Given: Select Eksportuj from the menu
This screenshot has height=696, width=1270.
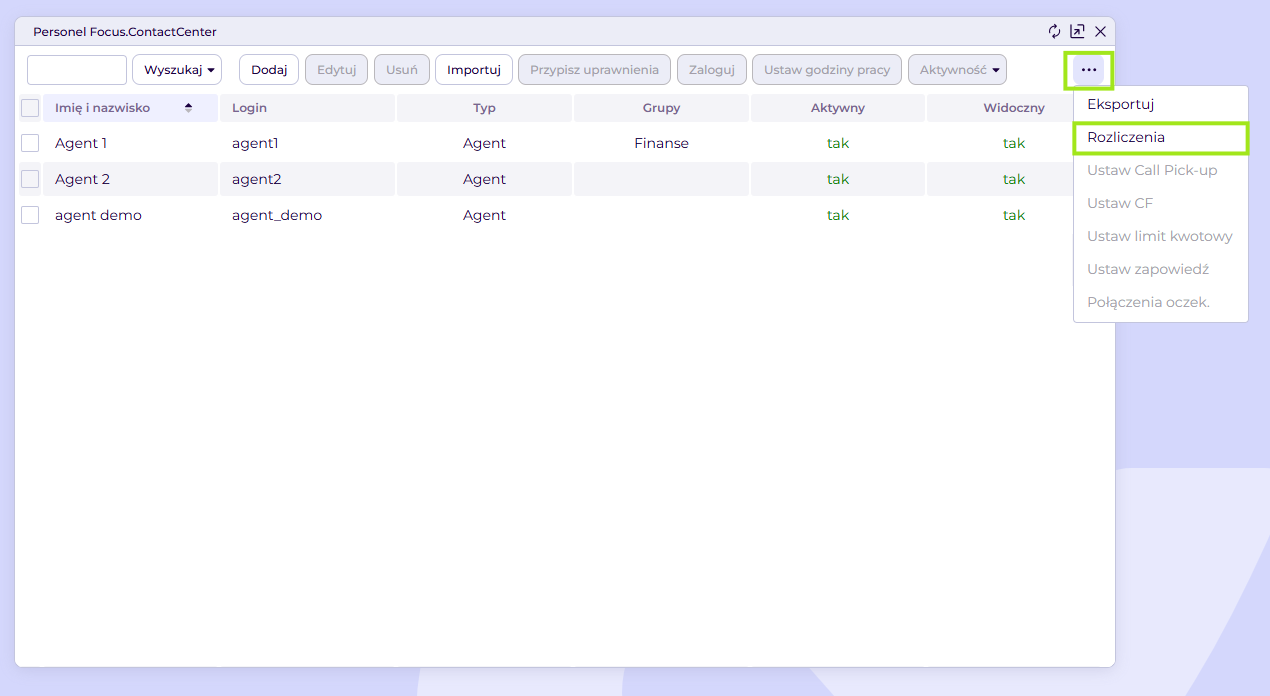Looking at the screenshot, I should click(x=1160, y=104).
